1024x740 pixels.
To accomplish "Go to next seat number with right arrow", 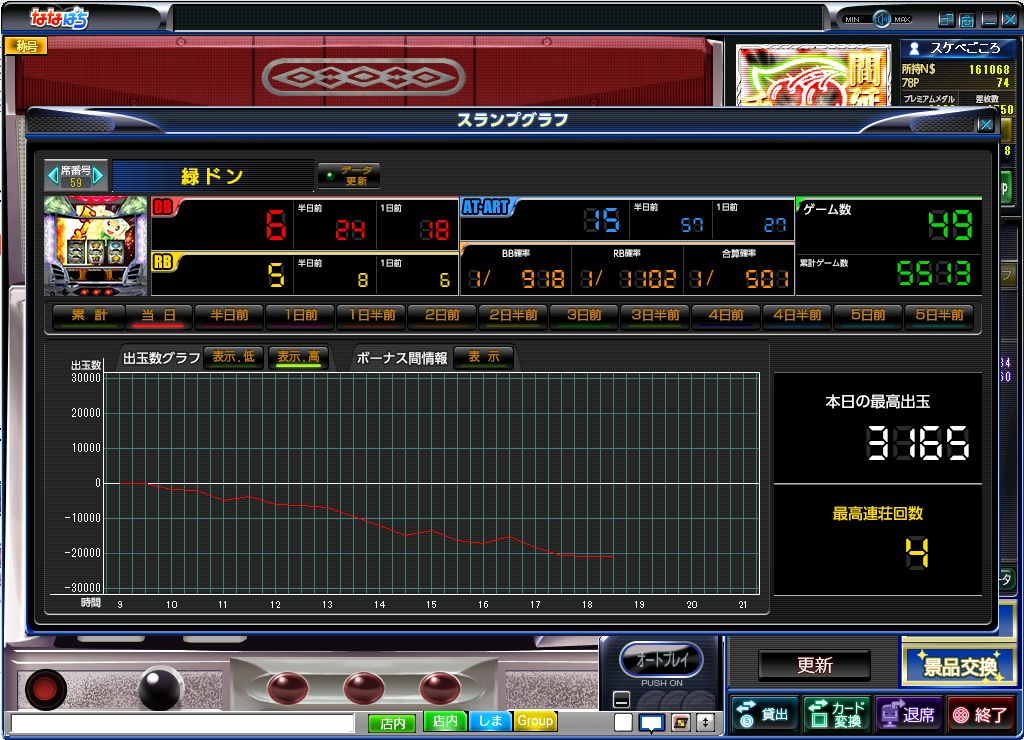I will 99,176.
